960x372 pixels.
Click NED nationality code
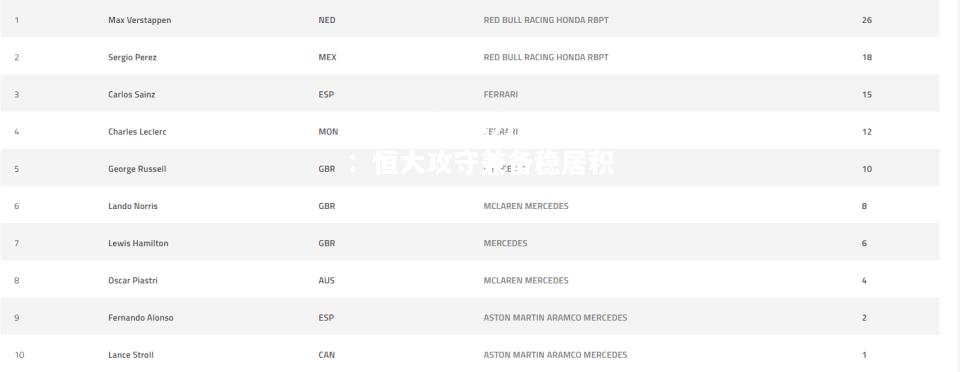(x=327, y=20)
